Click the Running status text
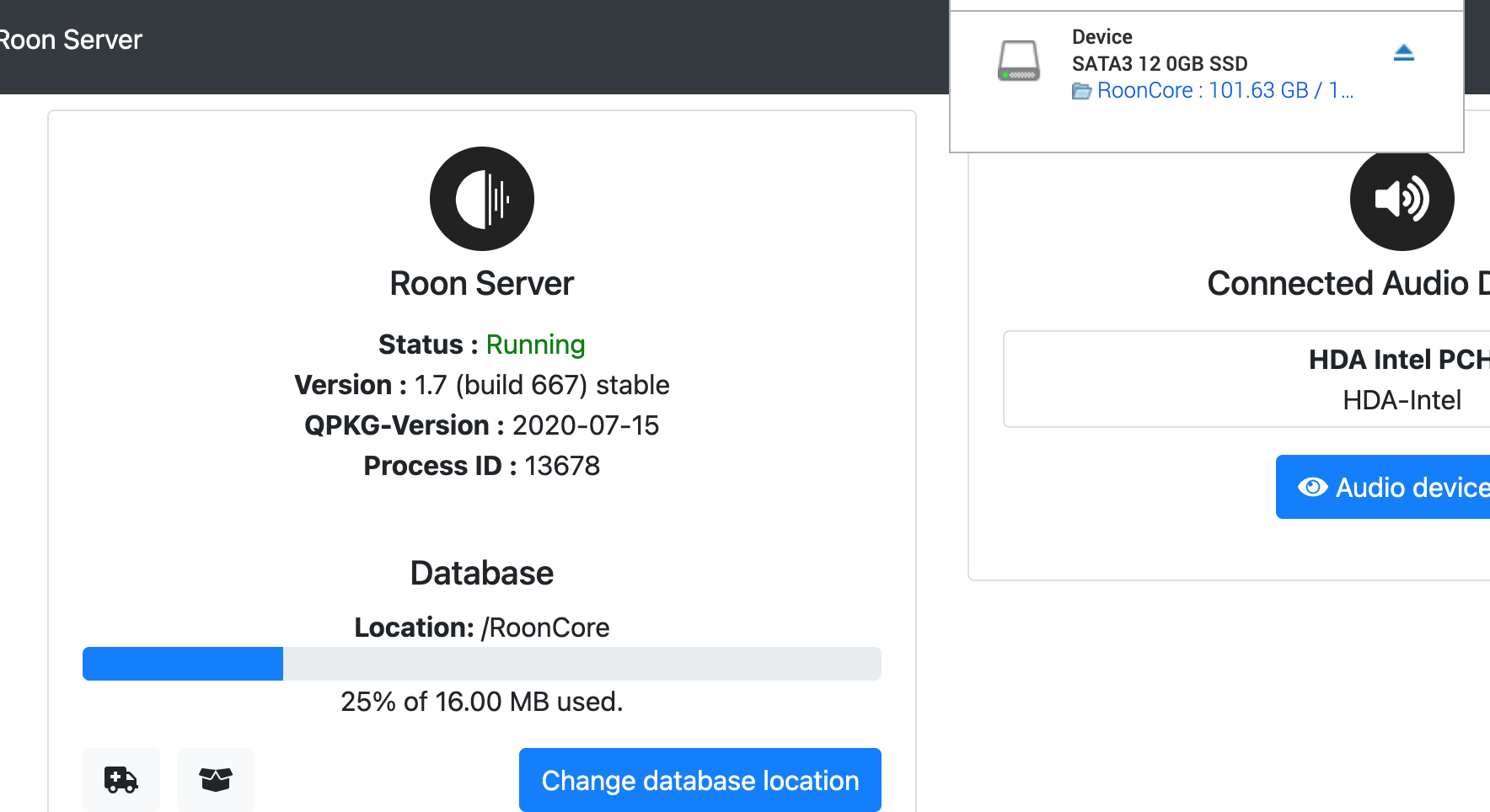The height and width of the screenshot is (812, 1490). point(535,345)
